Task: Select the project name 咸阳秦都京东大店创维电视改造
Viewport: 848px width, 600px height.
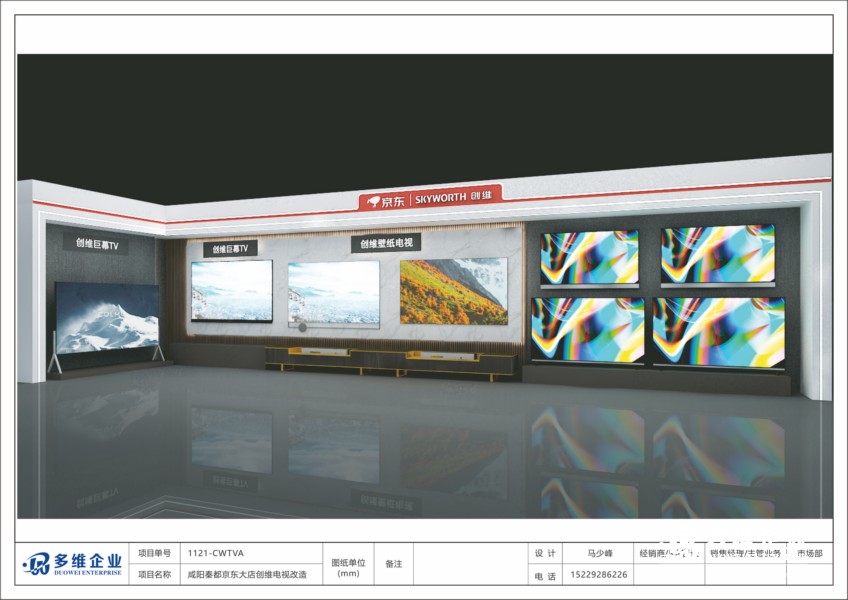Action: pyautogui.click(x=247, y=575)
